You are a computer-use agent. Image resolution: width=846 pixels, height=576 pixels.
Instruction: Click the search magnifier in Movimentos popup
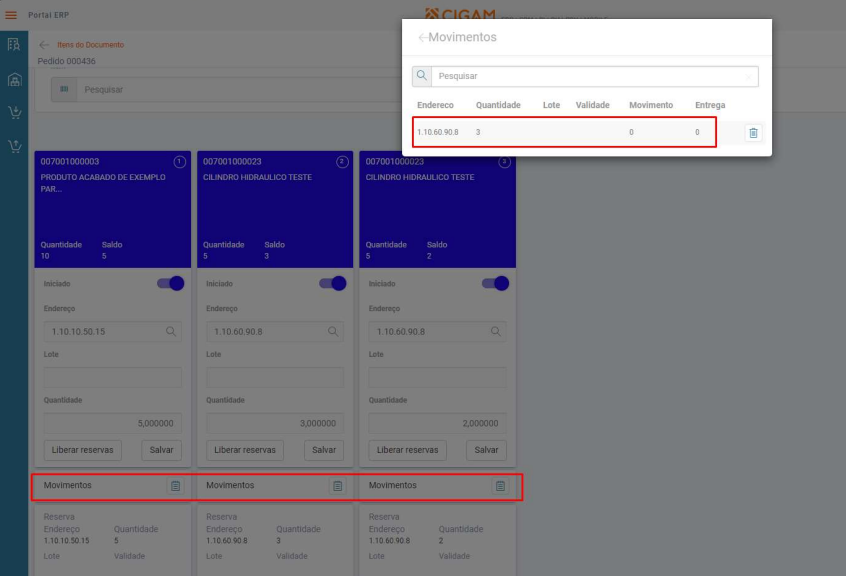422,76
